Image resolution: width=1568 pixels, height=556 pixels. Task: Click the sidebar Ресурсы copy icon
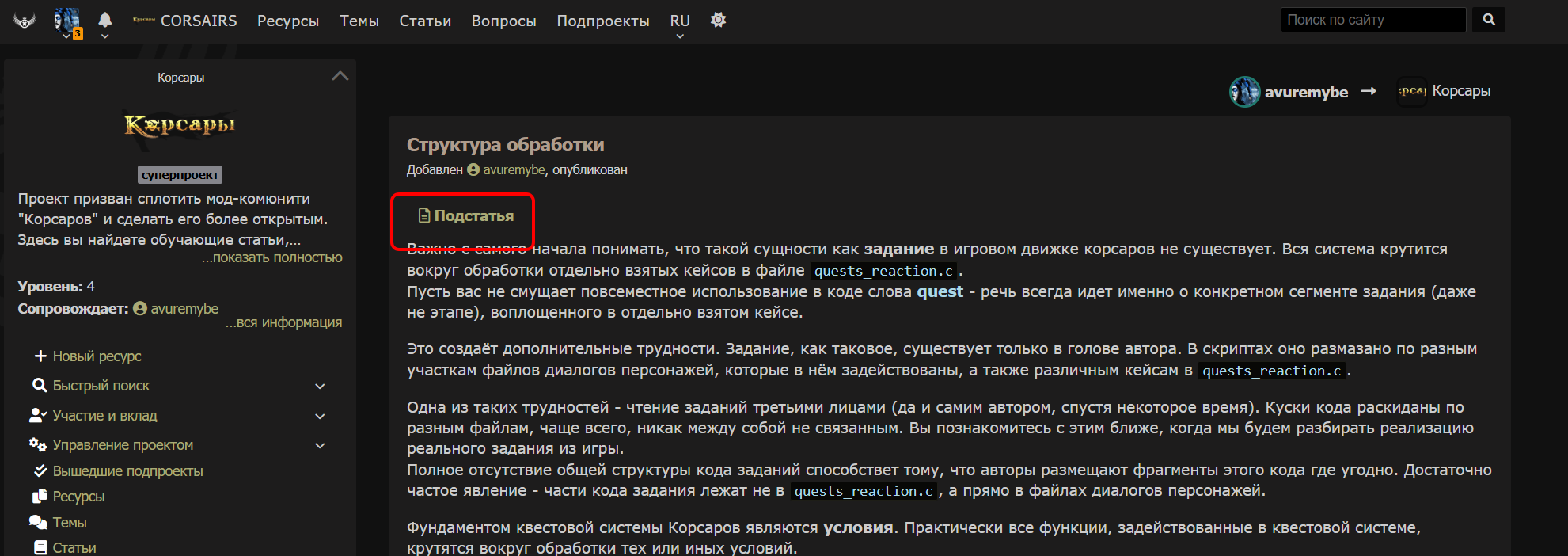pos(40,497)
